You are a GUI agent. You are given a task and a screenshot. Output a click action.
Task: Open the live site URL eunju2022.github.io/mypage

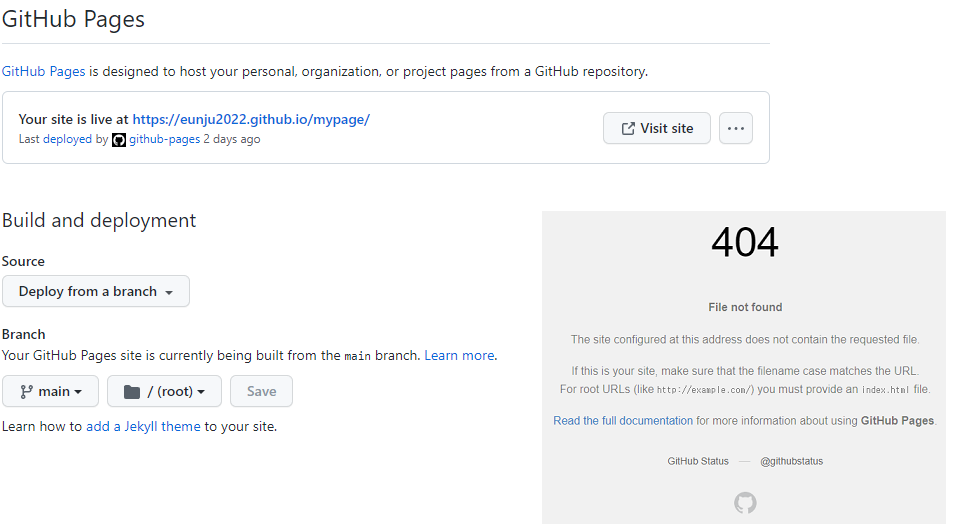tap(251, 119)
